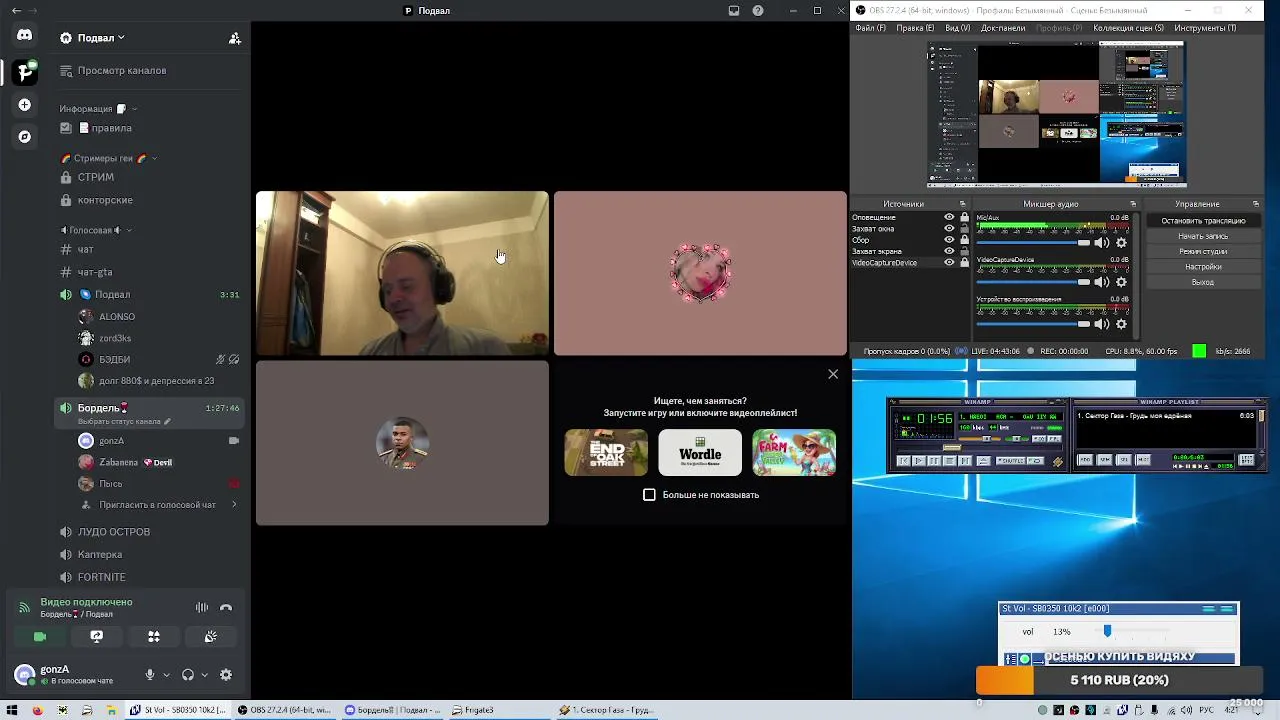
Task: Open OBS Вид menu
Action: click(957, 28)
